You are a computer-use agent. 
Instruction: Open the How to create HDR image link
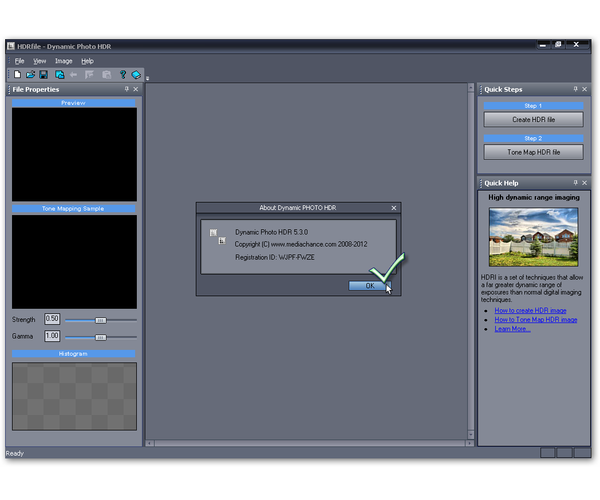pos(530,310)
